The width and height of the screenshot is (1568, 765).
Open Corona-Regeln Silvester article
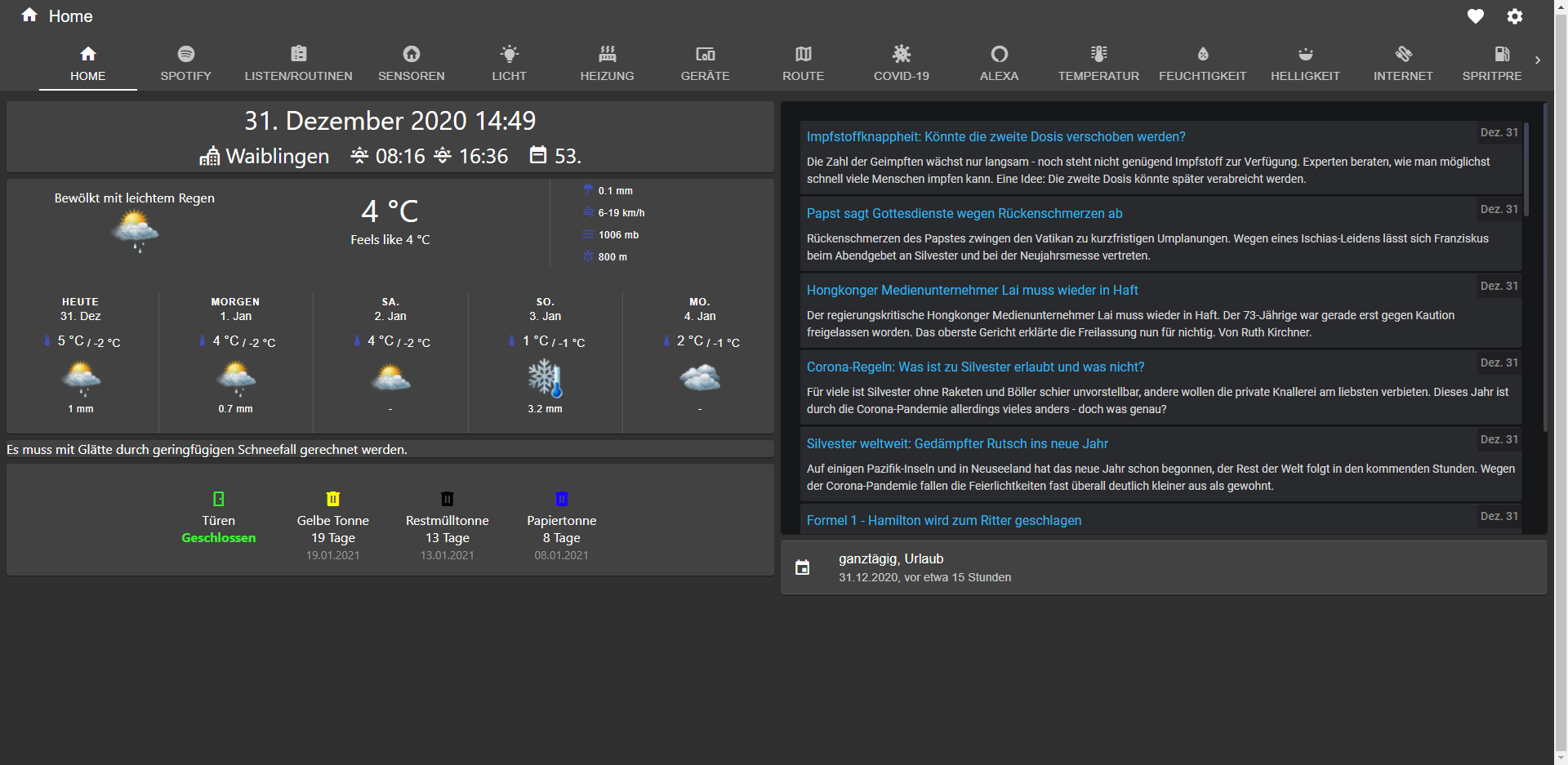click(x=975, y=367)
